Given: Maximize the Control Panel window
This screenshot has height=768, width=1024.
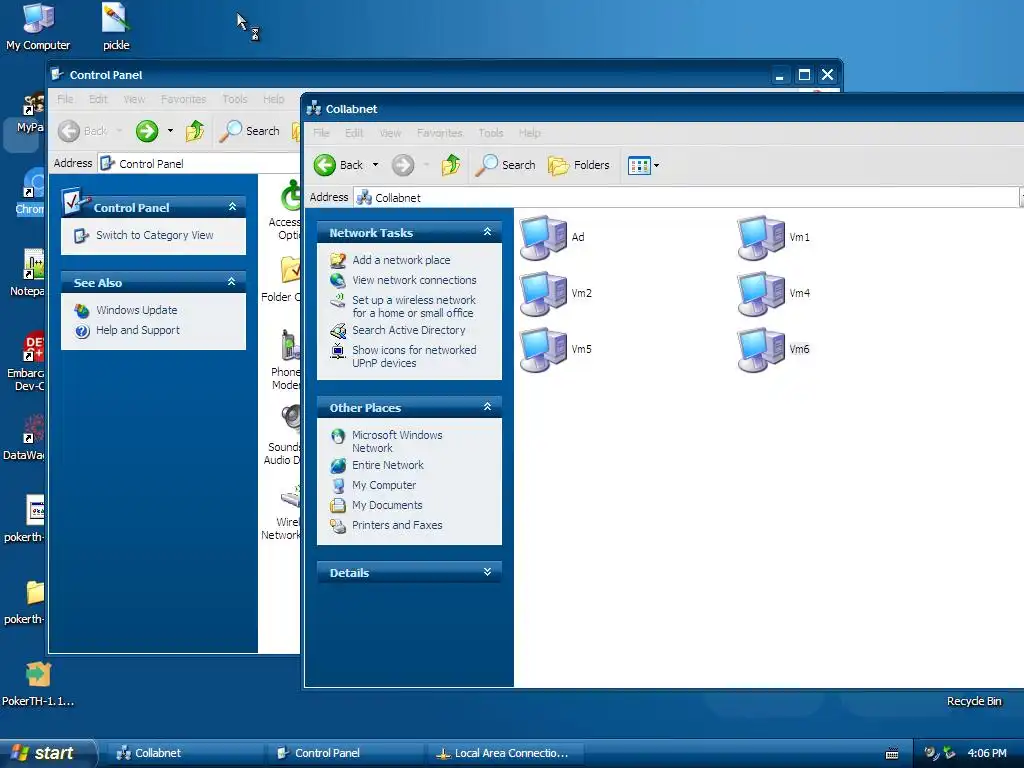Looking at the screenshot, I should [804, 75].
